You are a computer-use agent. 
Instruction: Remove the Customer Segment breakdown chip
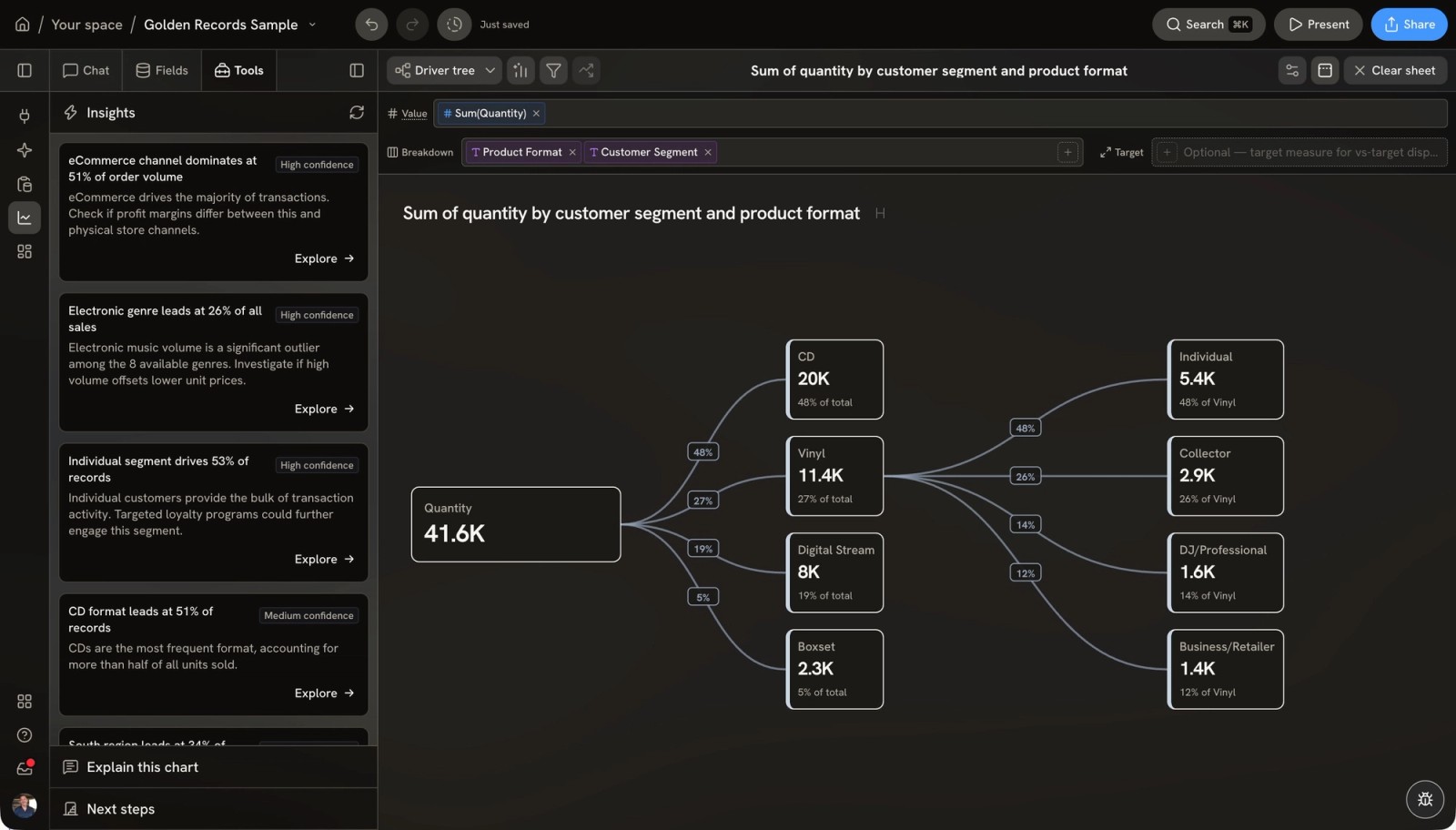click(707, 152)
